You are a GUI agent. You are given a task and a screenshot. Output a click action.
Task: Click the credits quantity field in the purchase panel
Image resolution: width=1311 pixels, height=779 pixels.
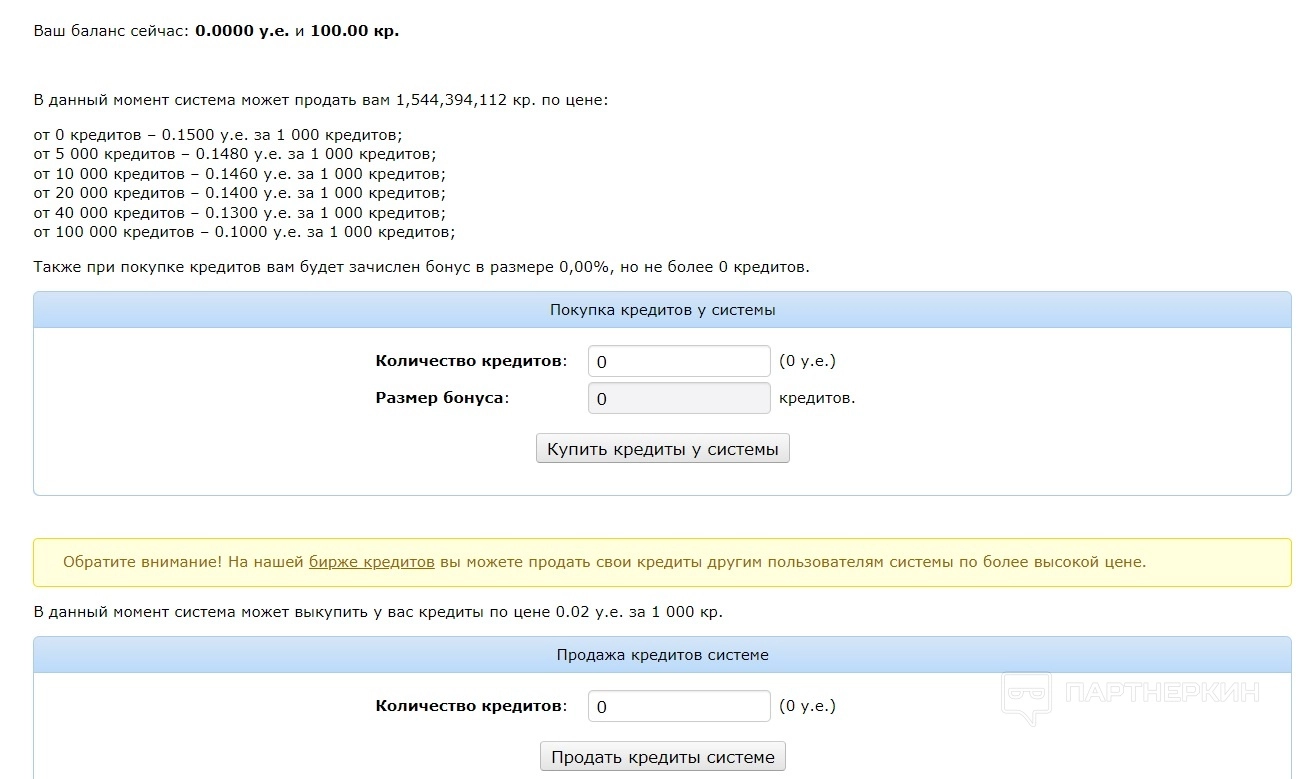[679, 361]
